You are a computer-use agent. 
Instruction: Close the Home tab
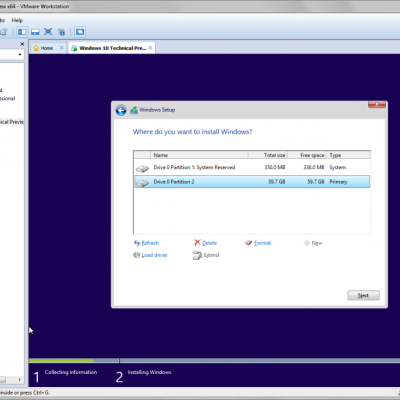click(62, 48)
